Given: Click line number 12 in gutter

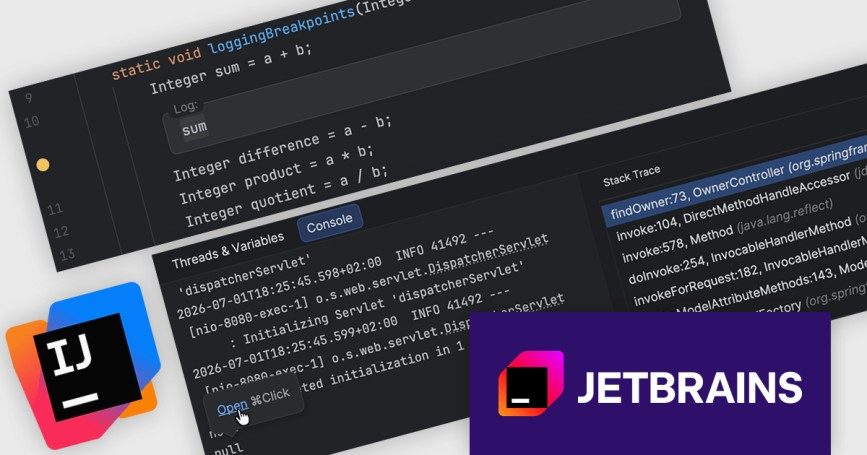Looking at the screenshot, I should pyautogui.click(x=61, y=232).
